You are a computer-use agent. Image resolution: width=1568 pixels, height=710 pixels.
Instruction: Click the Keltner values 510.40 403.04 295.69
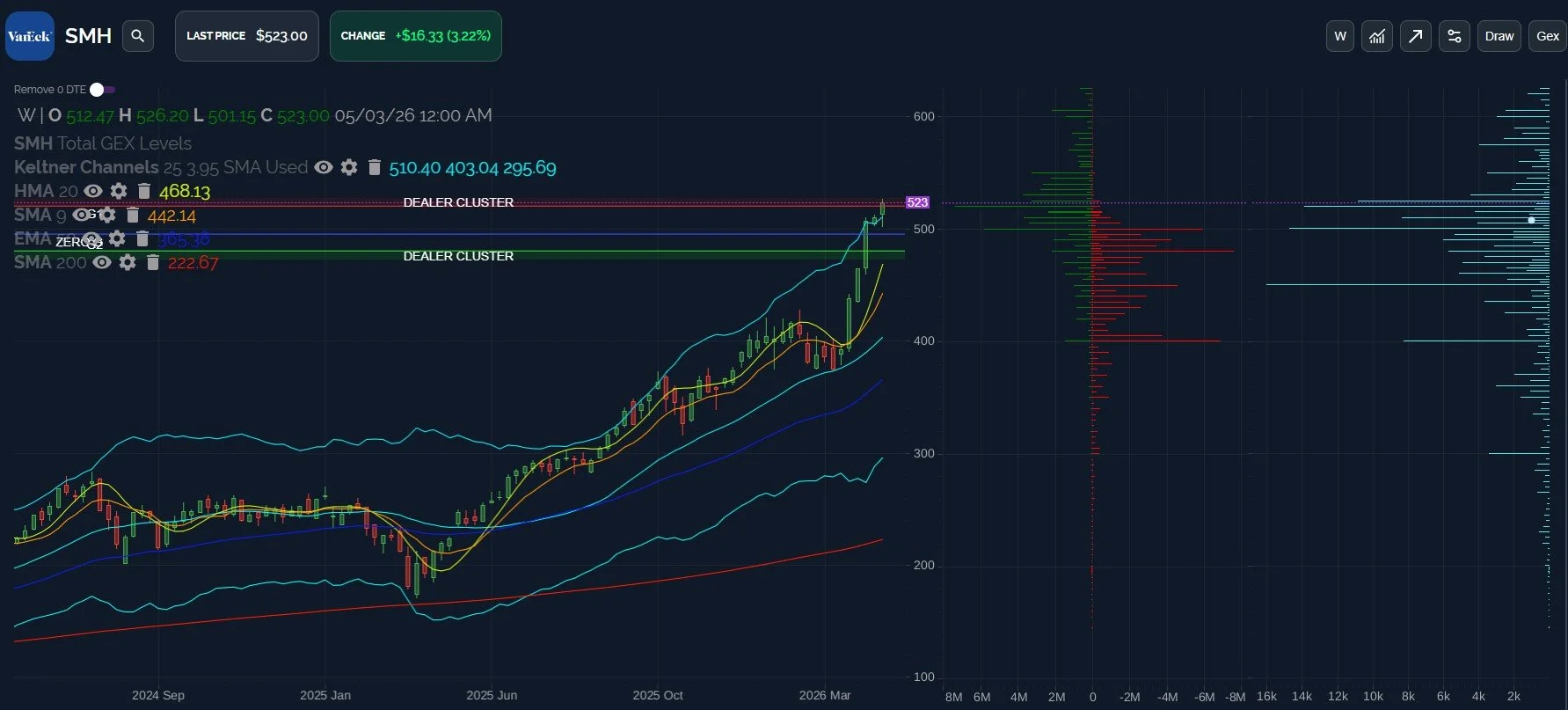[x=472, y=167]
